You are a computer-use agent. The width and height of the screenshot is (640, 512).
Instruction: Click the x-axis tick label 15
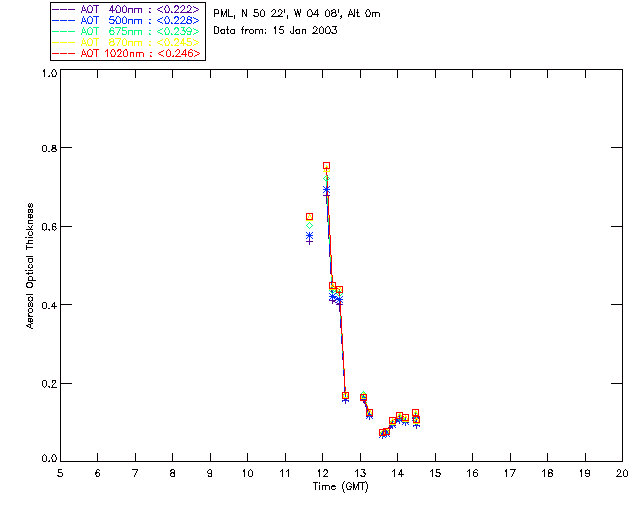click(435, 473)
